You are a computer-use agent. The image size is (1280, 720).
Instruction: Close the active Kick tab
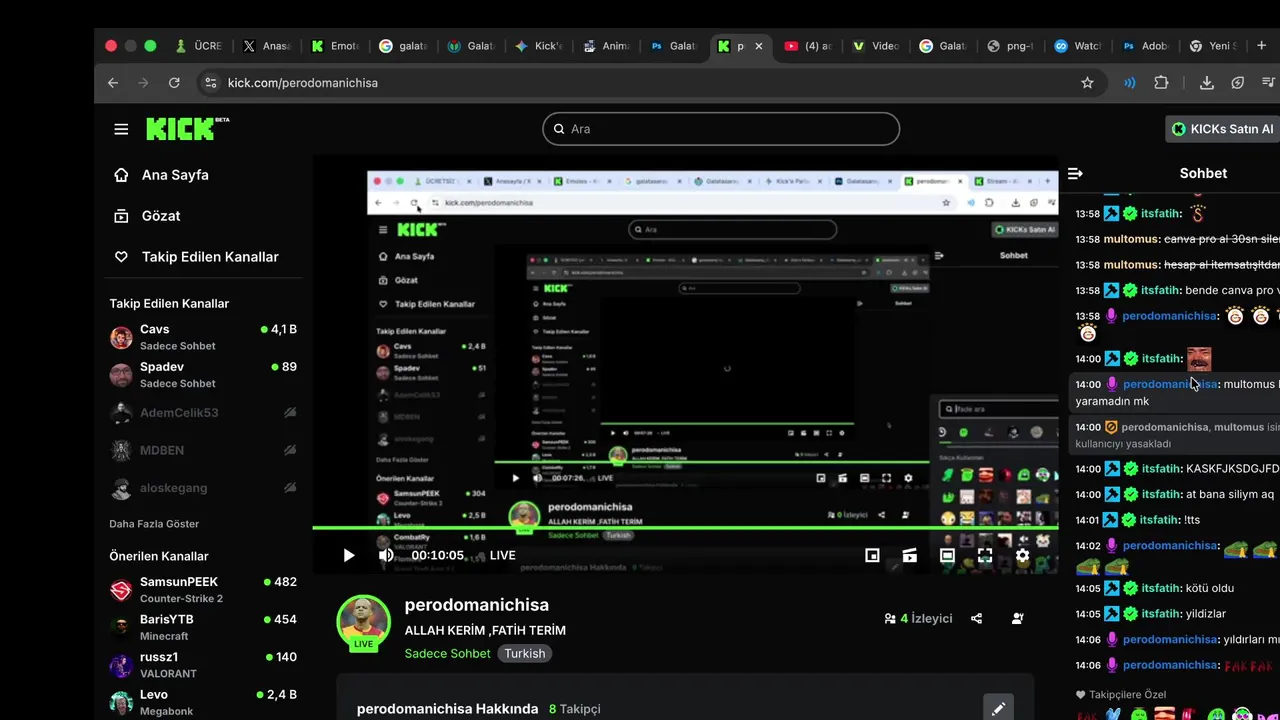[x=759, y=46]
